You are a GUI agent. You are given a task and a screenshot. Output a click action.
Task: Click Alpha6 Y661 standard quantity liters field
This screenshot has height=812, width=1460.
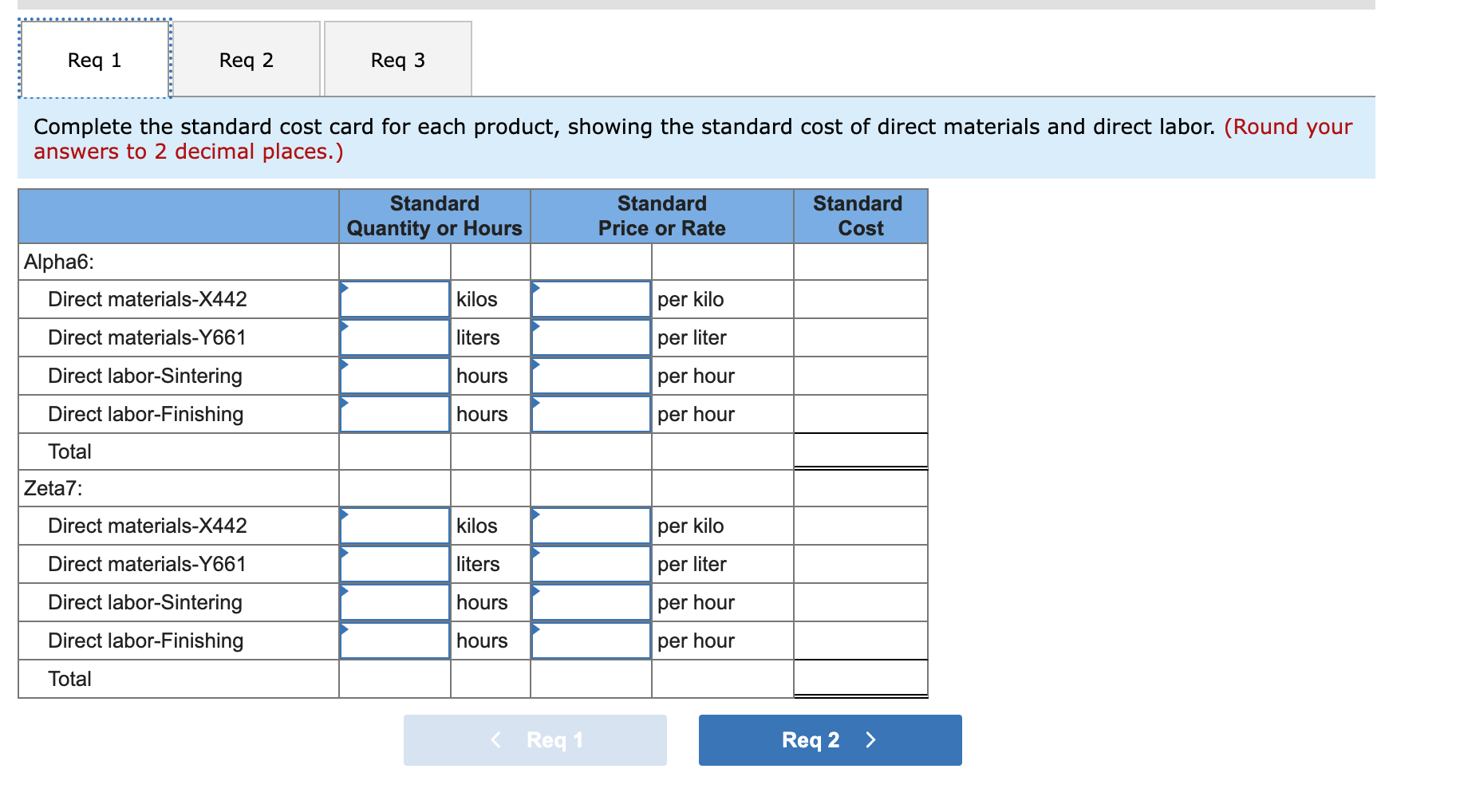pos(395,337)
